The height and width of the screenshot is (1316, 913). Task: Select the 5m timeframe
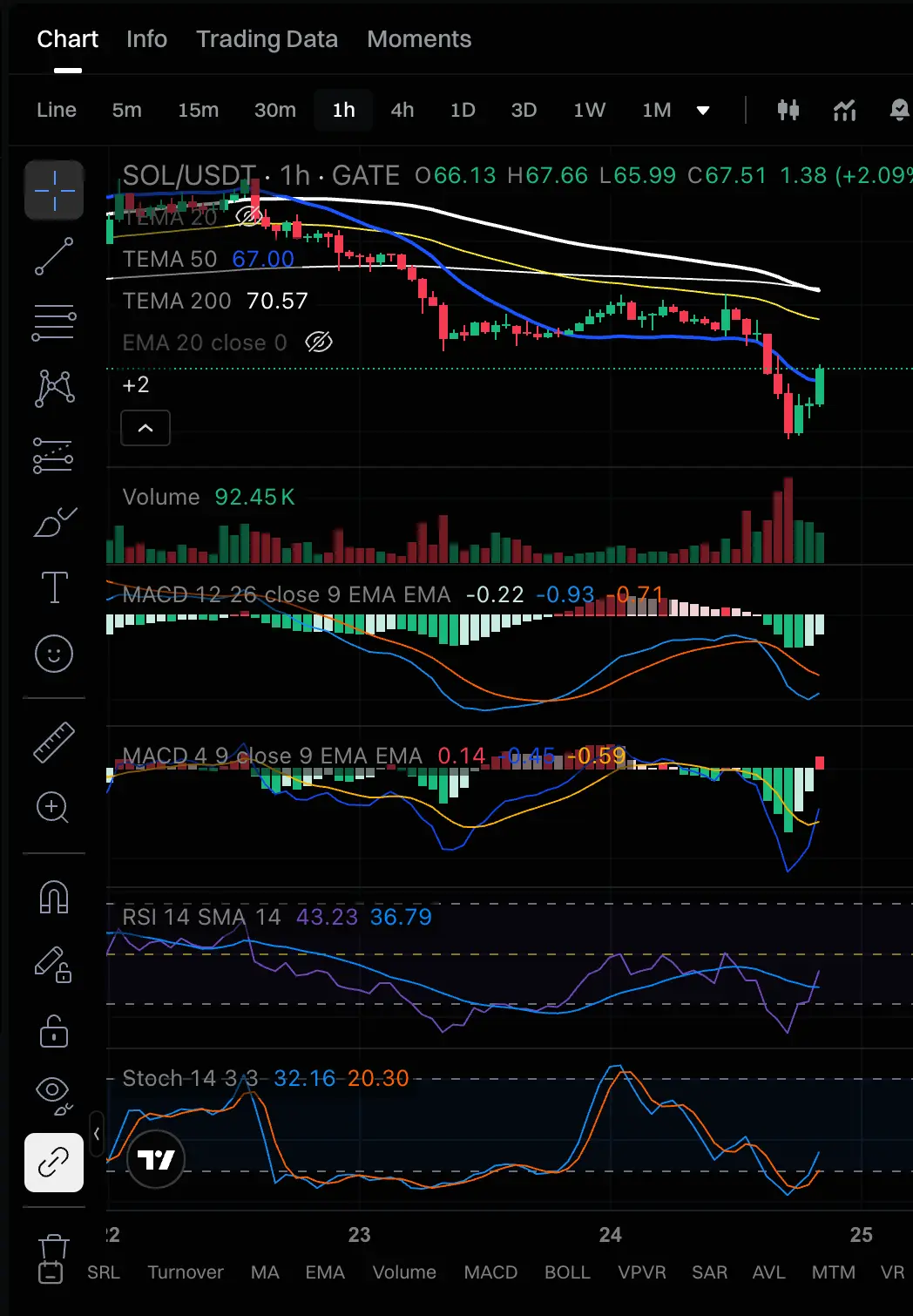click(x=127, y=110)
